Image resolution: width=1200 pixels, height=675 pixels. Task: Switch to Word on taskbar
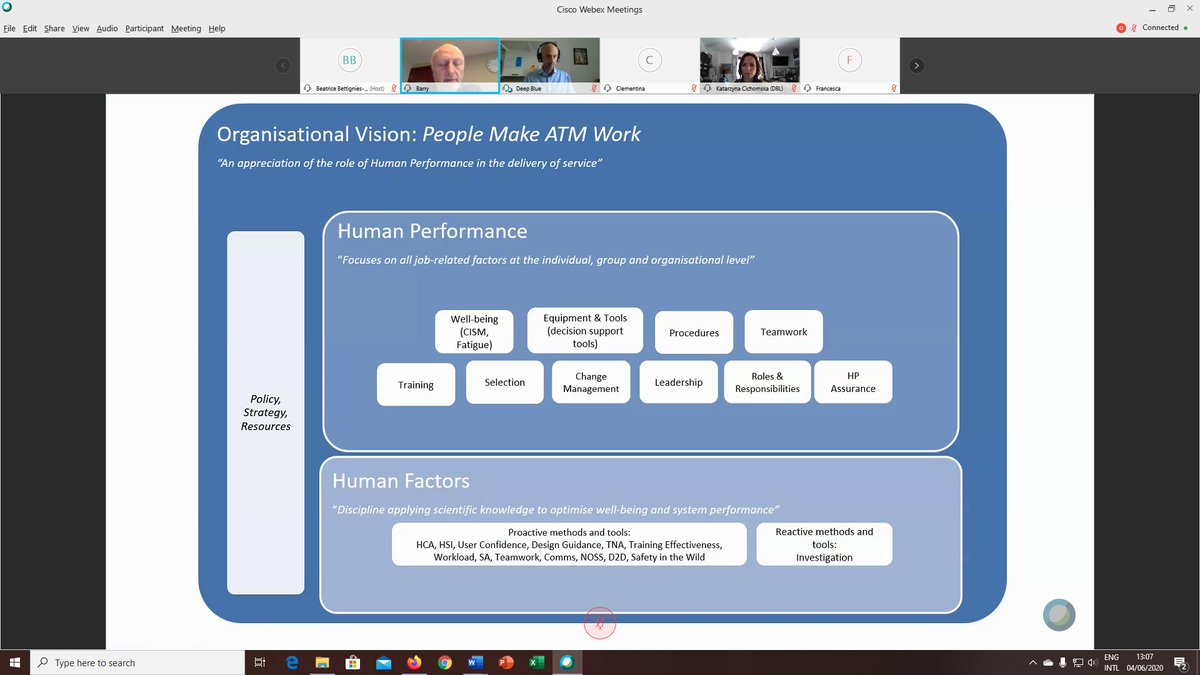tap(475, 662)
